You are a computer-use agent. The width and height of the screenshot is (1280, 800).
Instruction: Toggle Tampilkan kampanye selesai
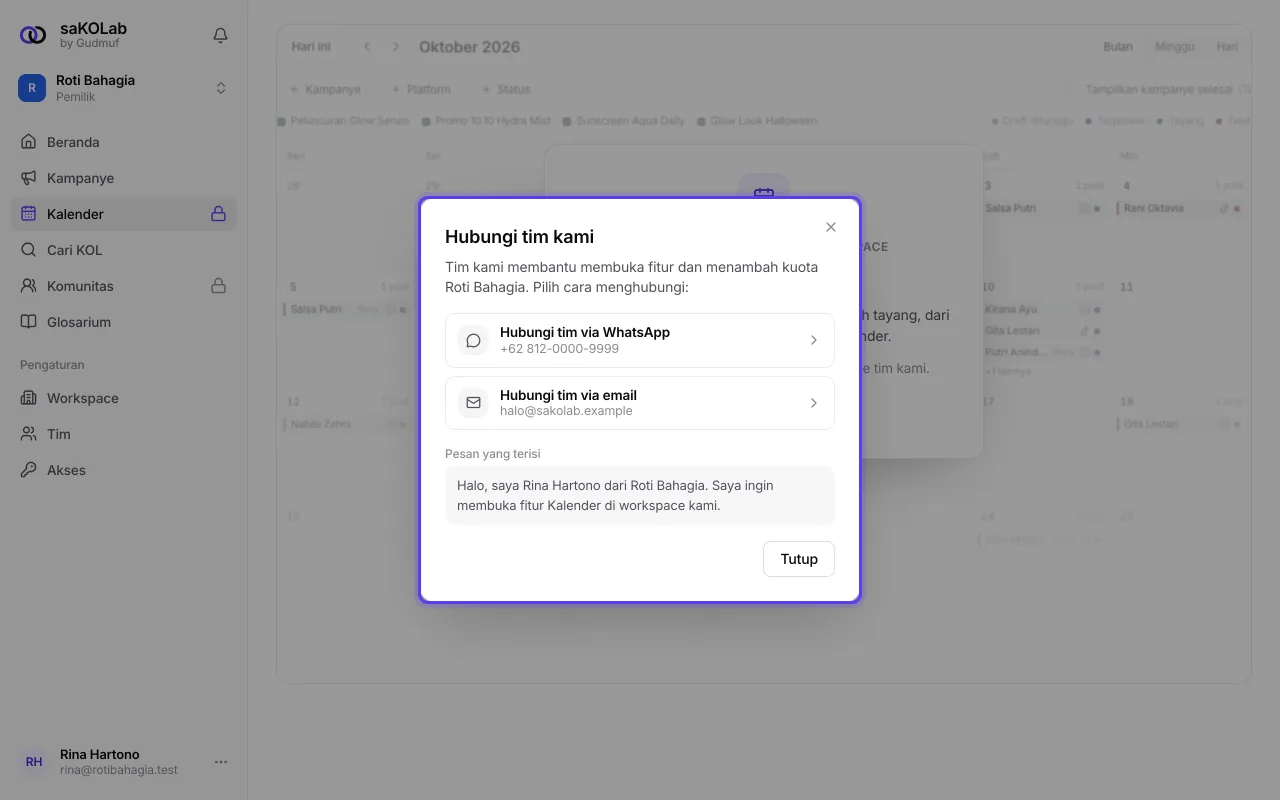tap(1158, 89)
